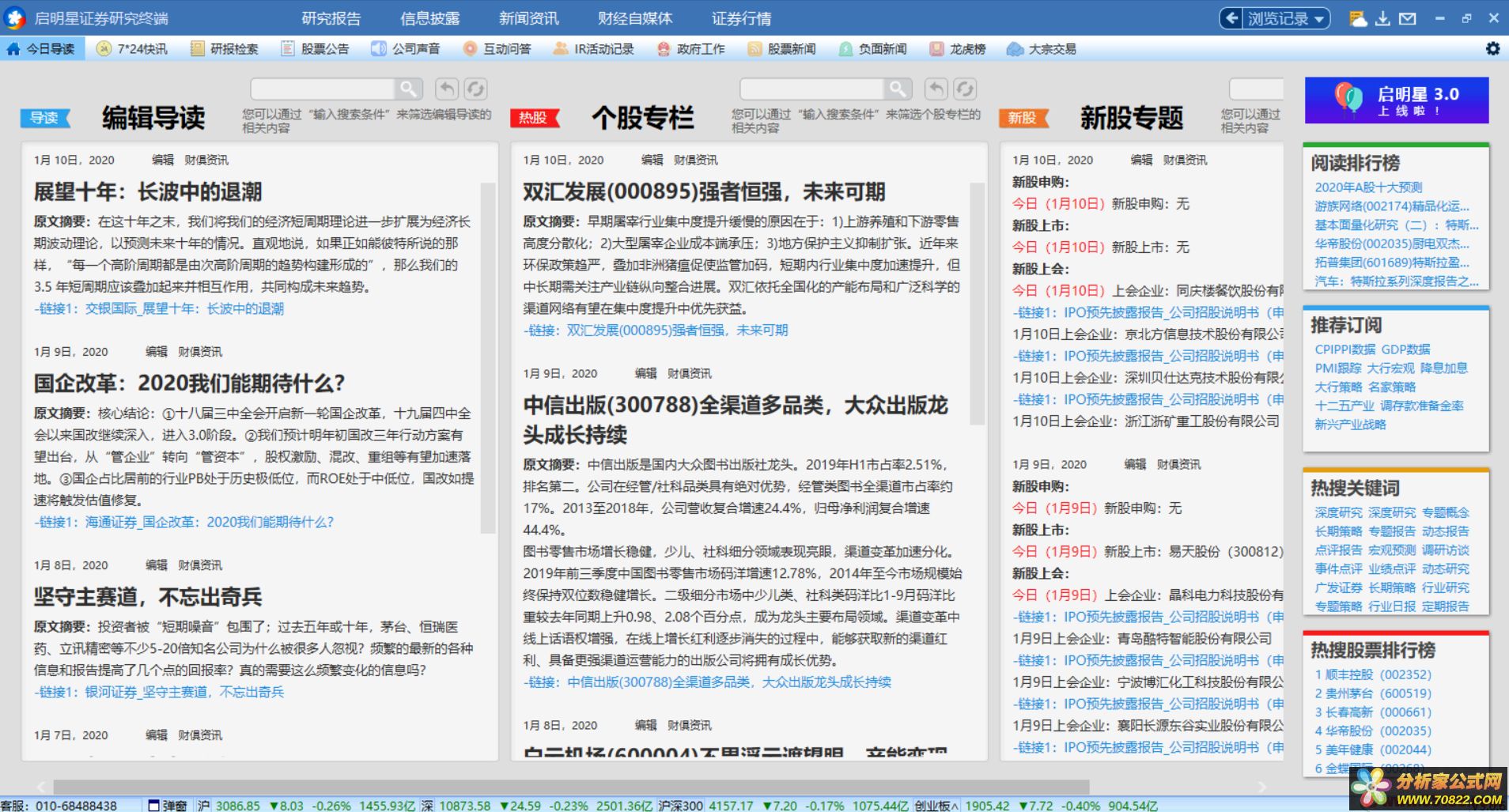Open the 7*24快讯 toolbar item
This screenshot has height=812, width=1509.
coord(132,49)
